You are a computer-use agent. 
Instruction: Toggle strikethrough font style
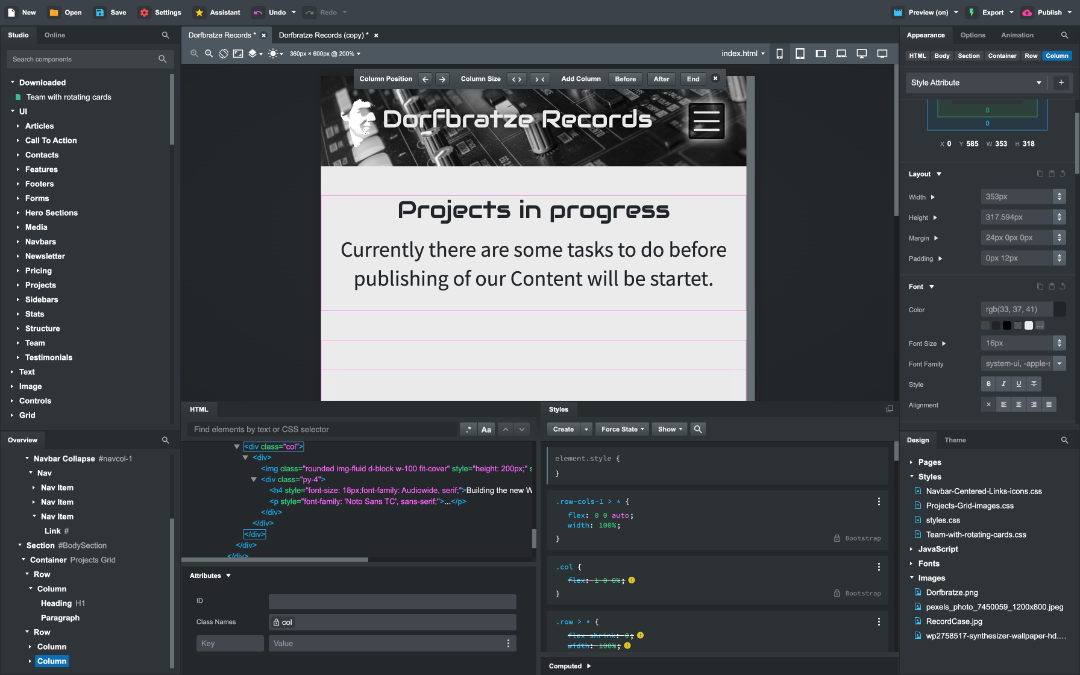[1034, 384]
